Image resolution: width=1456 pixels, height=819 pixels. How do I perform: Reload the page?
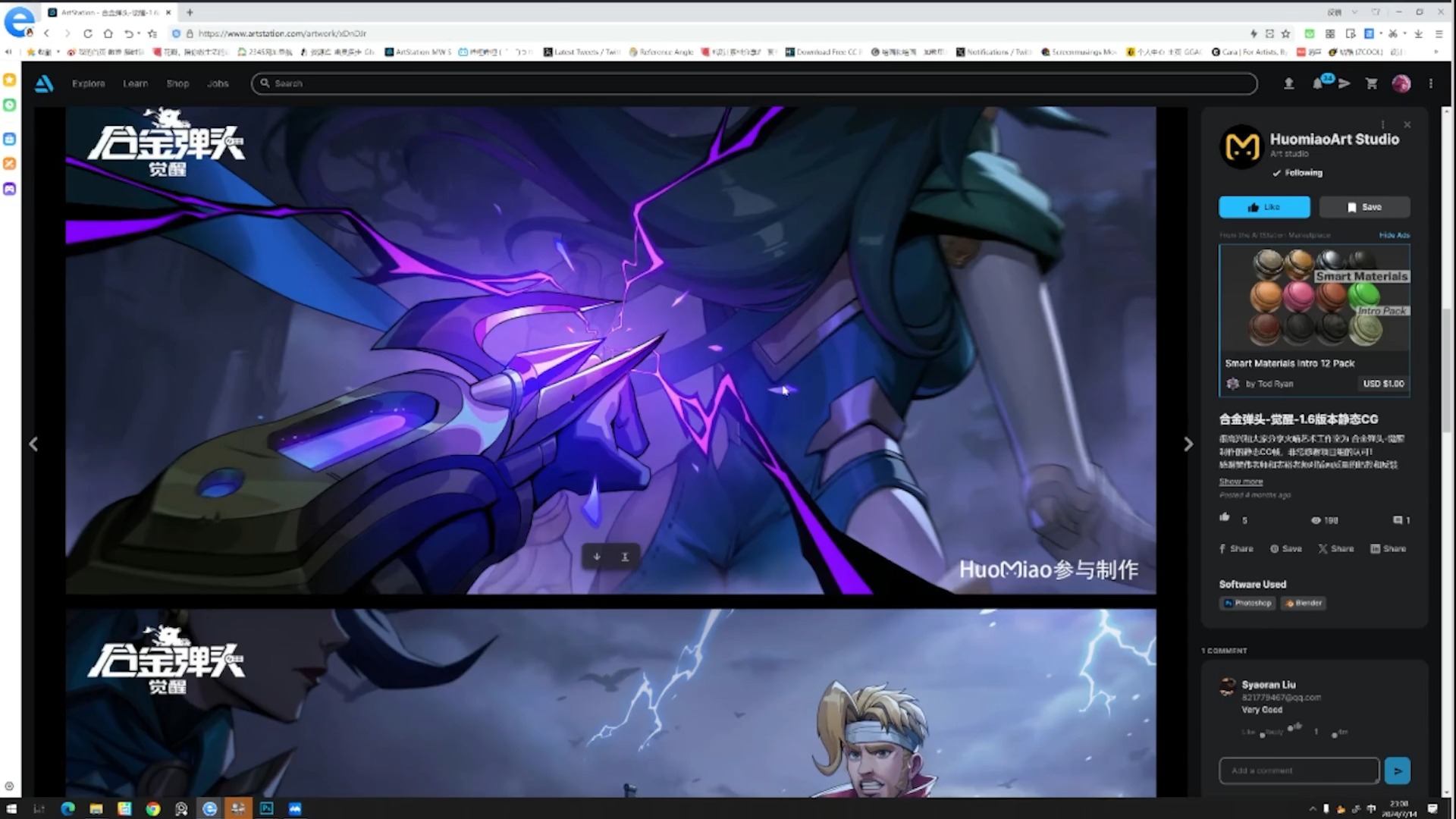click(x=88, y=33)
